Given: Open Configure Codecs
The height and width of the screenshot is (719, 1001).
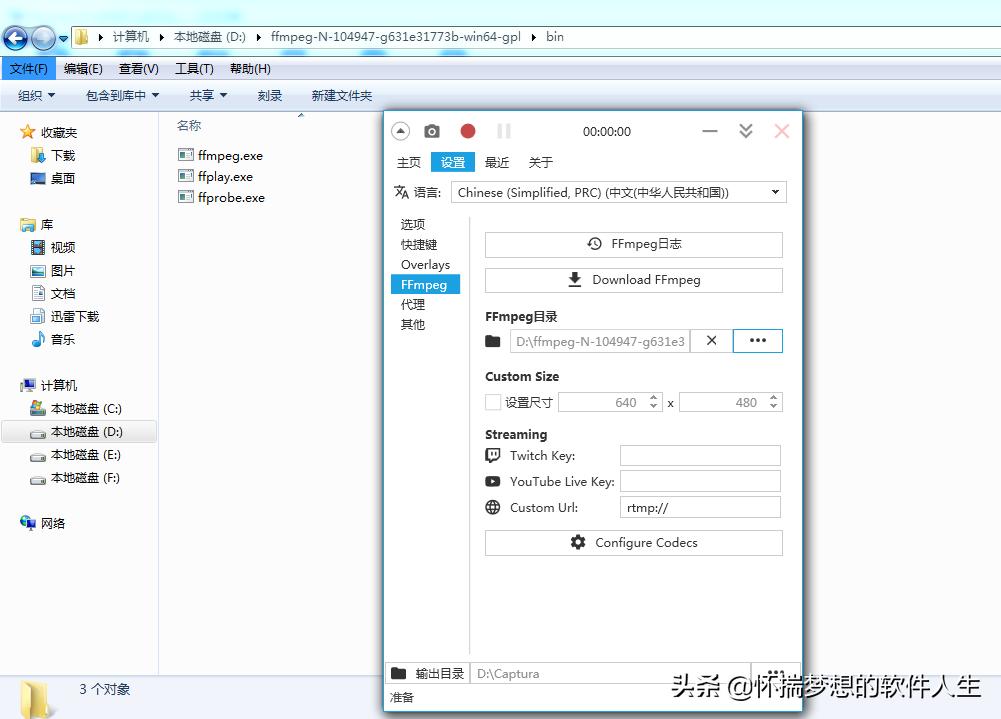Looking at the screenshot, I should point(634,543).
